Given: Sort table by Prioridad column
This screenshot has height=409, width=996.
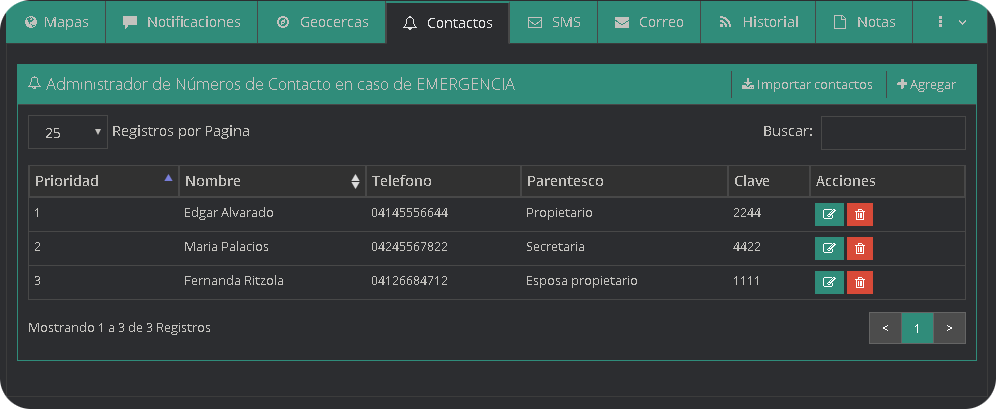Looking at the screenshot, I should (x=104, y=181).
